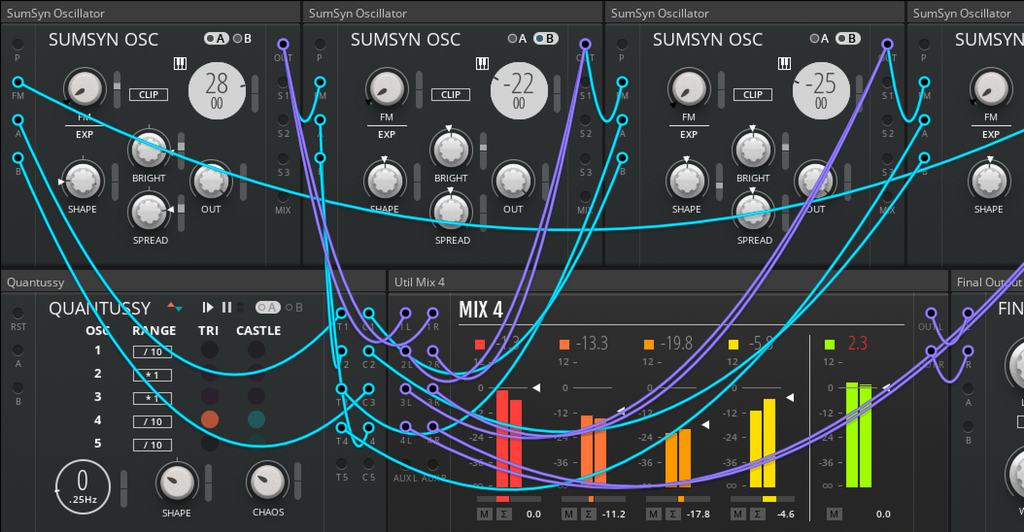
Task: Open CLIP mode selector on oscillator with pitch -22
Action: tap(451, 95)
